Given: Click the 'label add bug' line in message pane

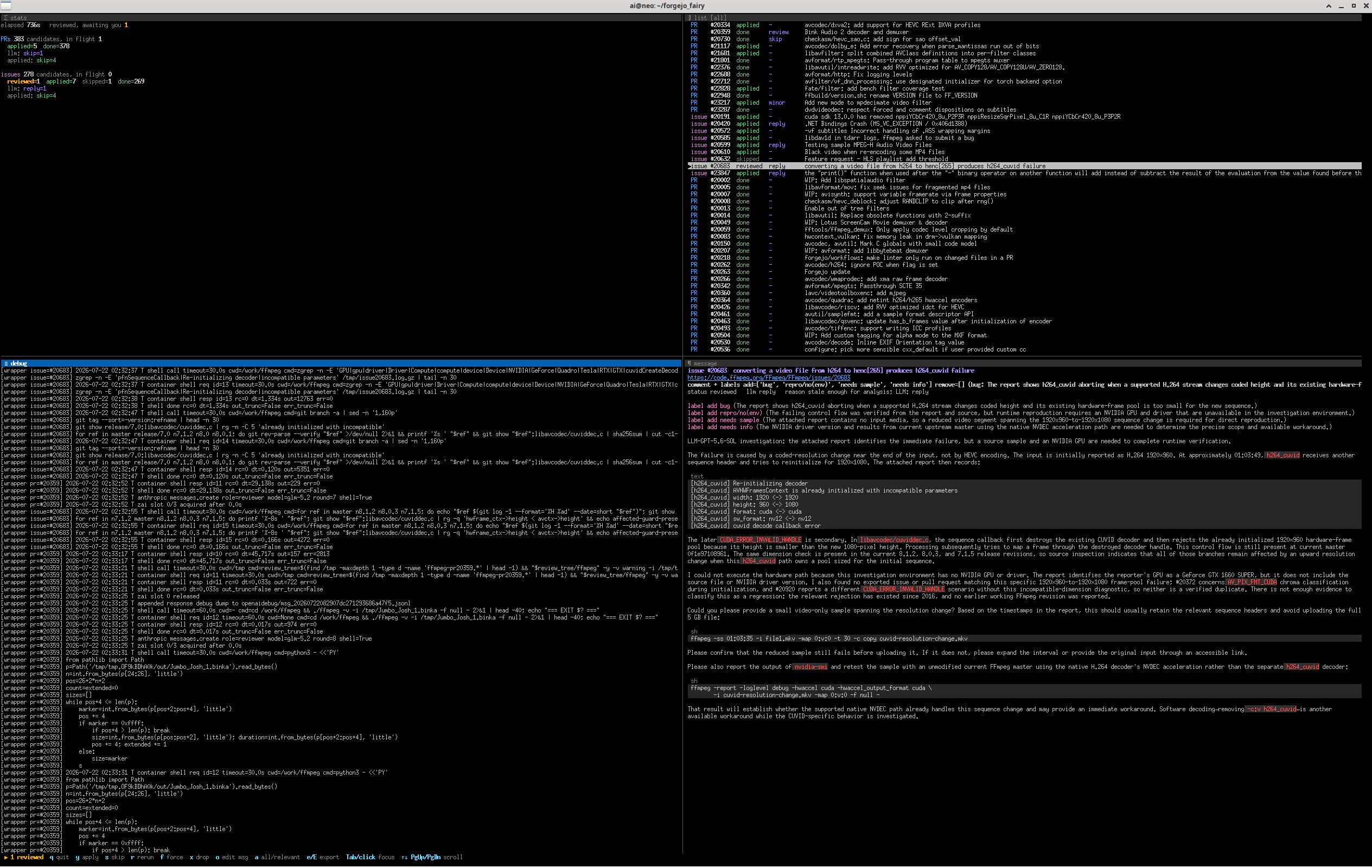Looking at the screenshot, I should [972, 406].
